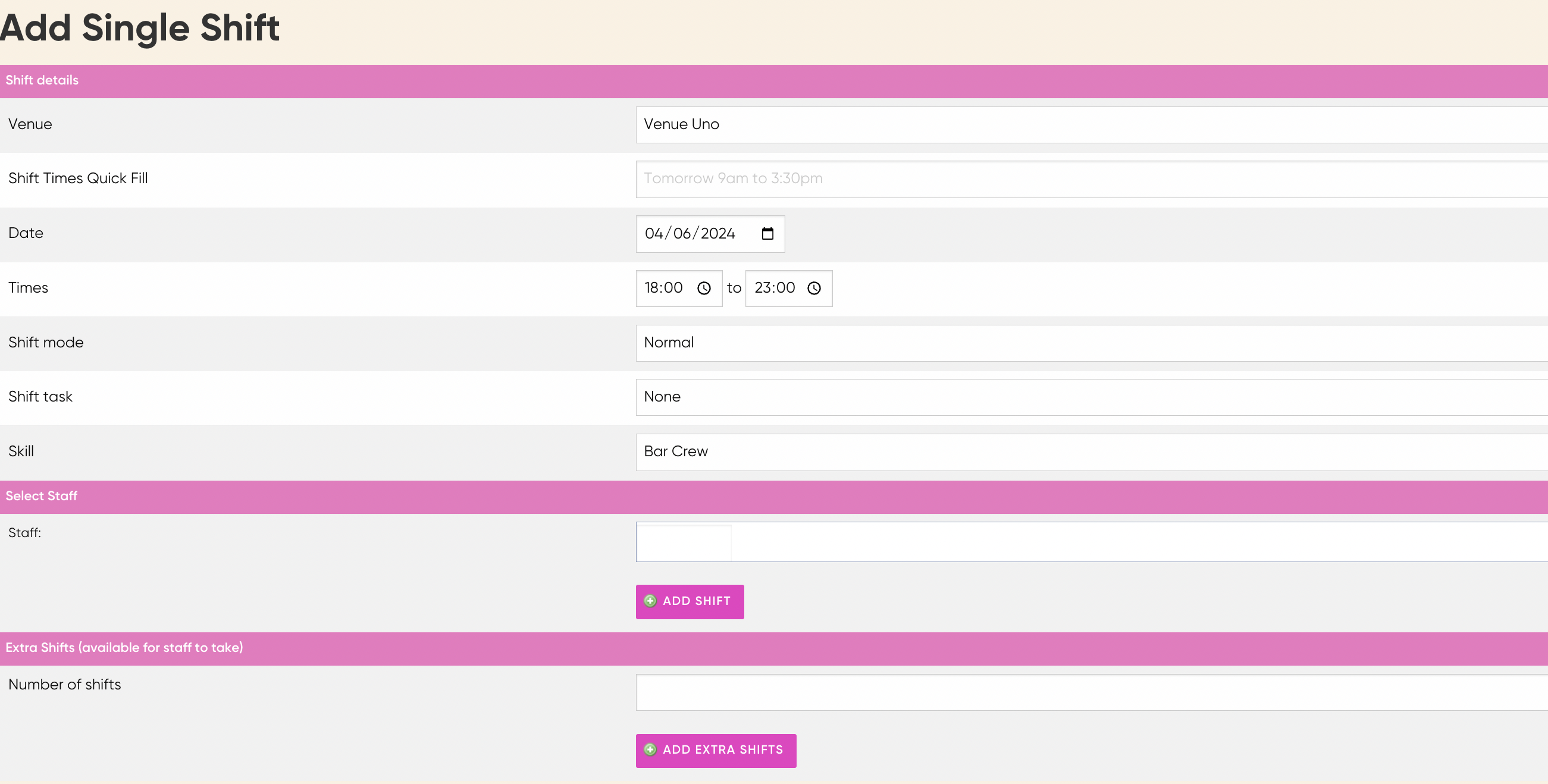The width and height of the screenshot is (1548, 784).
Task: Open the Skill dropdown showing Bar Crew
Action: click(1092, 451)
